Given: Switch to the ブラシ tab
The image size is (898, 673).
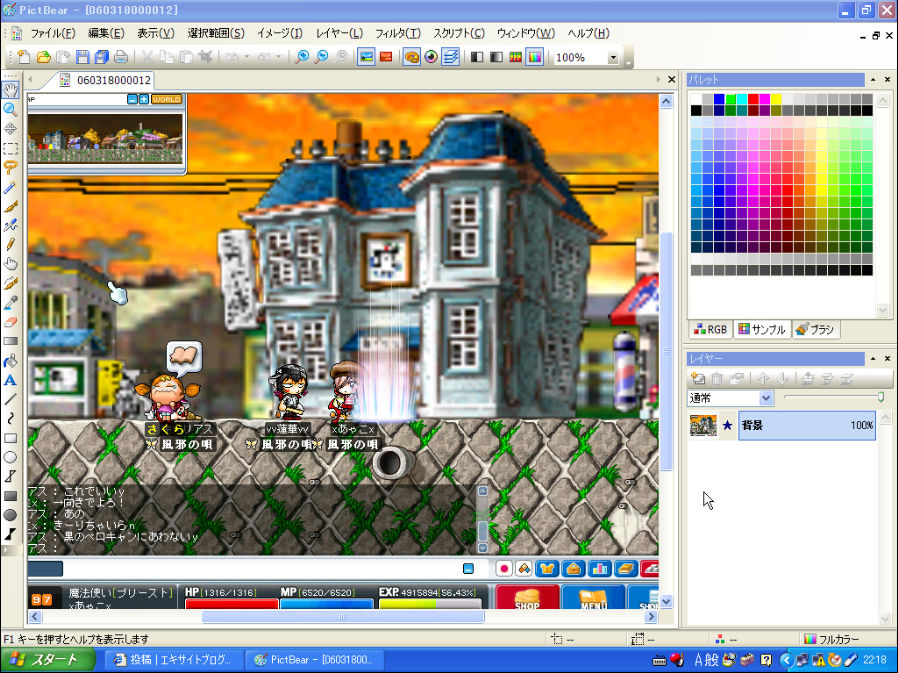Looking at the screenshot, I should pyautogui.click(x=816, y=329).
